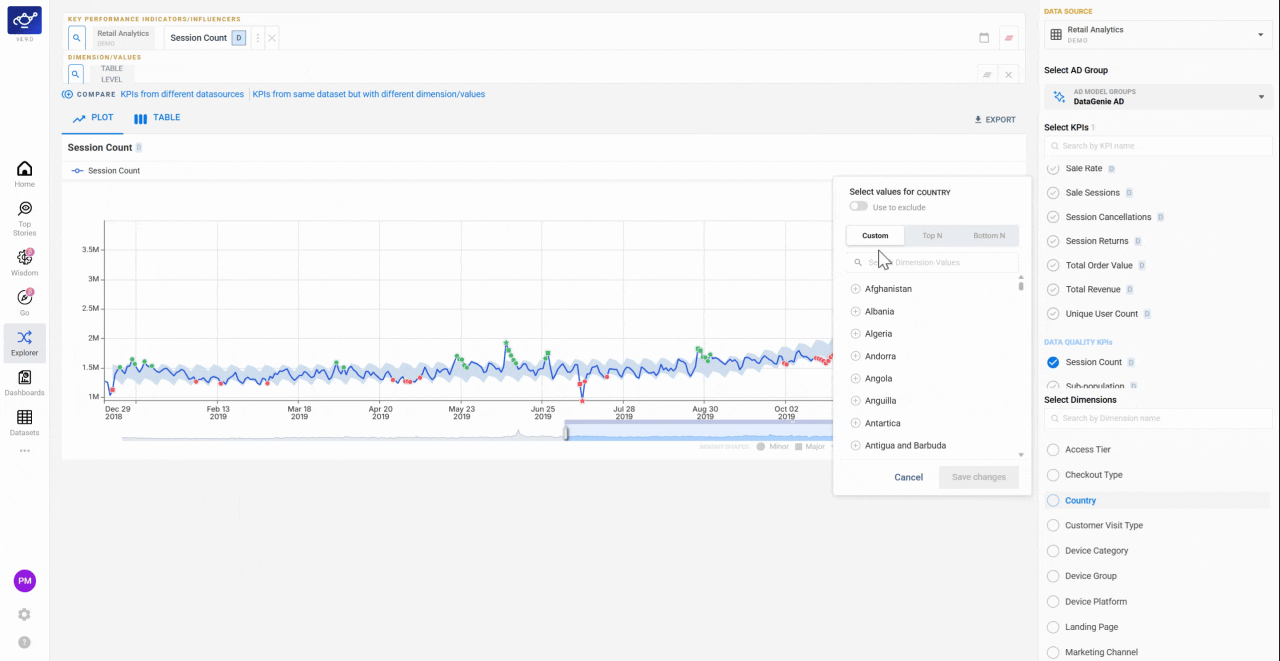Open Dashboards from the sidebar
This screenshot has width=1280, height=661.
(x=24, y=383)
